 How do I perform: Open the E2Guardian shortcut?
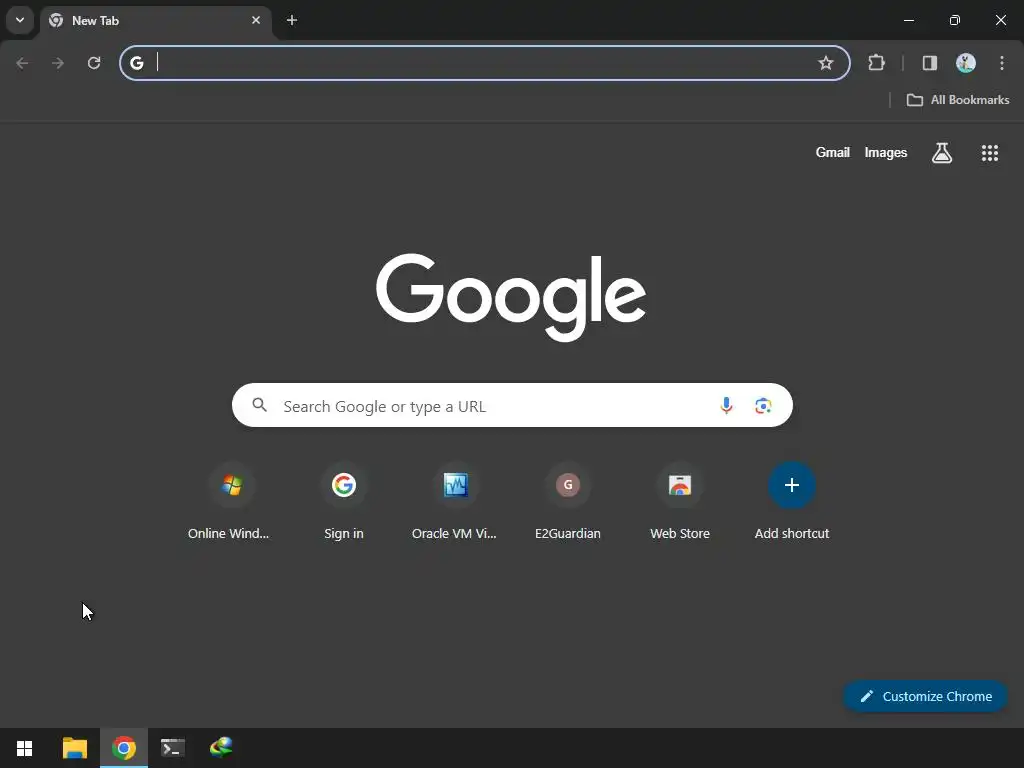pyautogui.click(x=568, y=502)
